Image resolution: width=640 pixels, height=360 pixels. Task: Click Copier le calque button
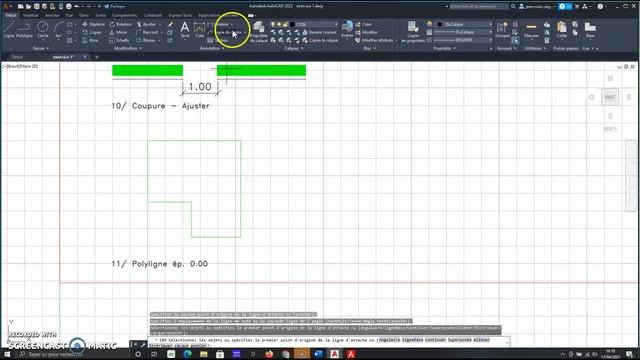[320, 40]
